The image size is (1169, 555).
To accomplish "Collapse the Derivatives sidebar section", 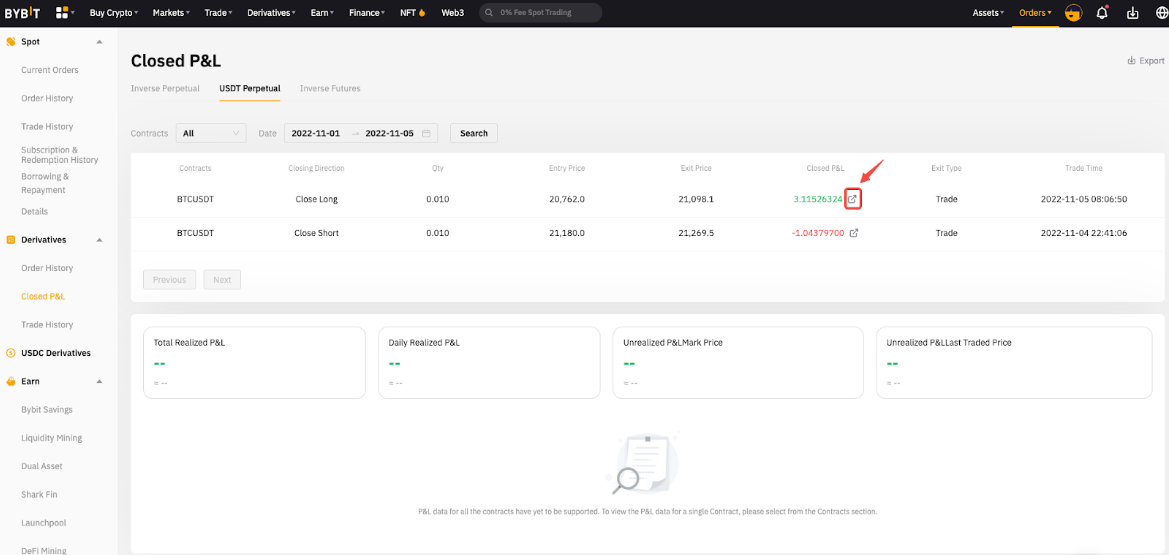I will tap(99, 240).
